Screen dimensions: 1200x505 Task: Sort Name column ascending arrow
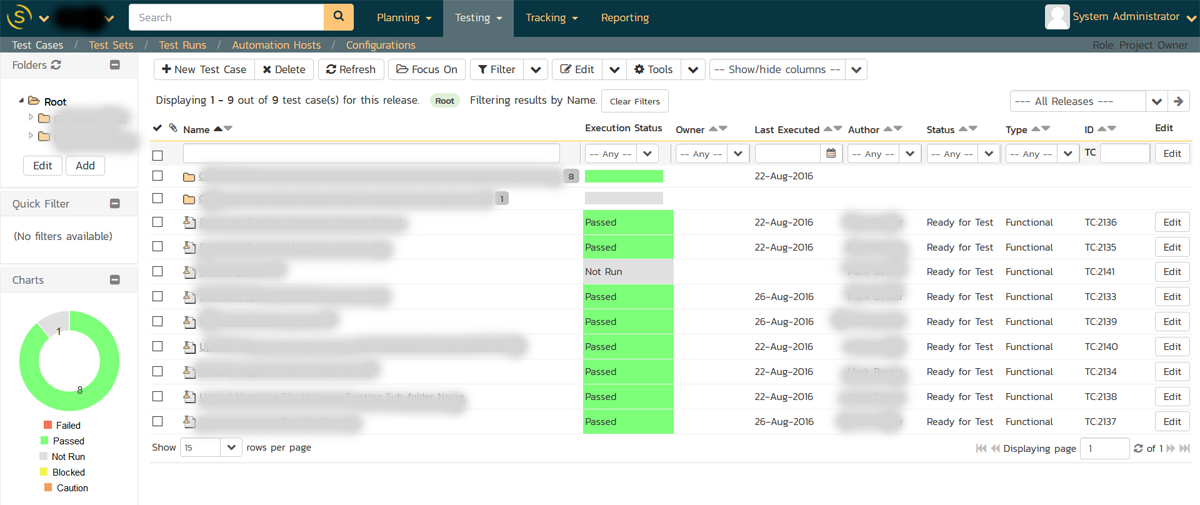point(218,129)
